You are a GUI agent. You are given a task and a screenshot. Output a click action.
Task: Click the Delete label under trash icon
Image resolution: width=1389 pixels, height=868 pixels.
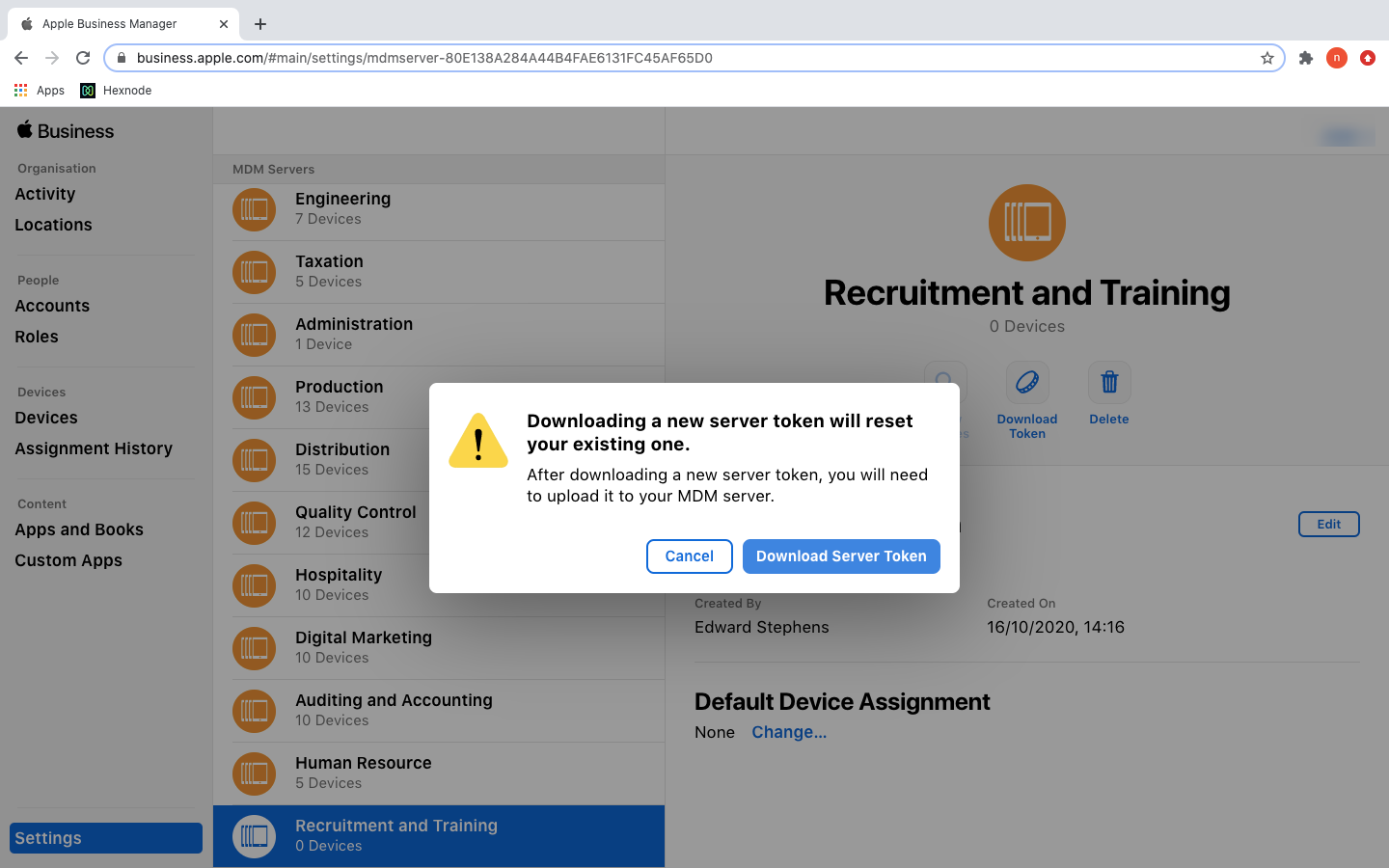[x=1109, y=420]
